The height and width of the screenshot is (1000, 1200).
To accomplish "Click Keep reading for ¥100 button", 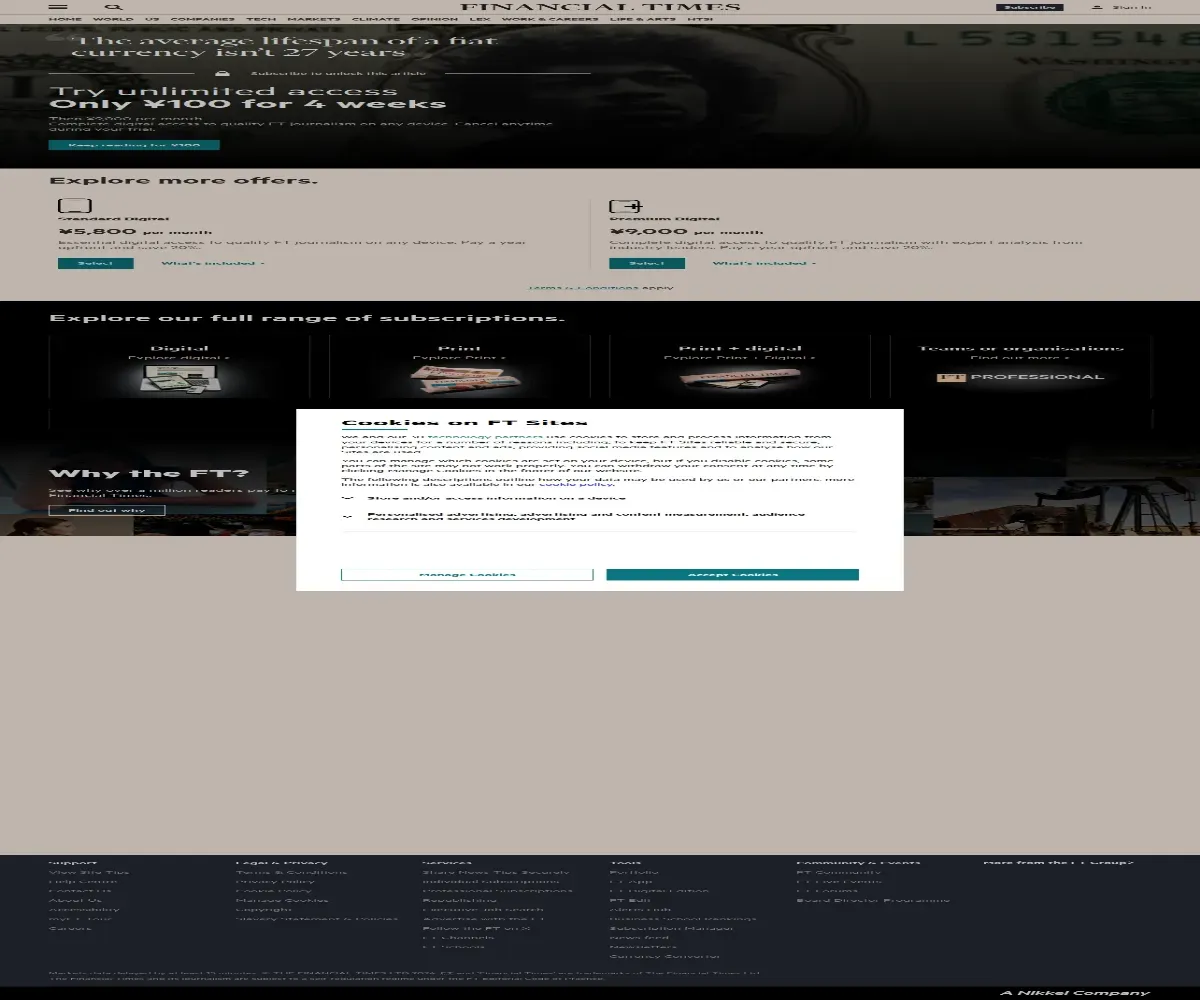I will [134, 146].
